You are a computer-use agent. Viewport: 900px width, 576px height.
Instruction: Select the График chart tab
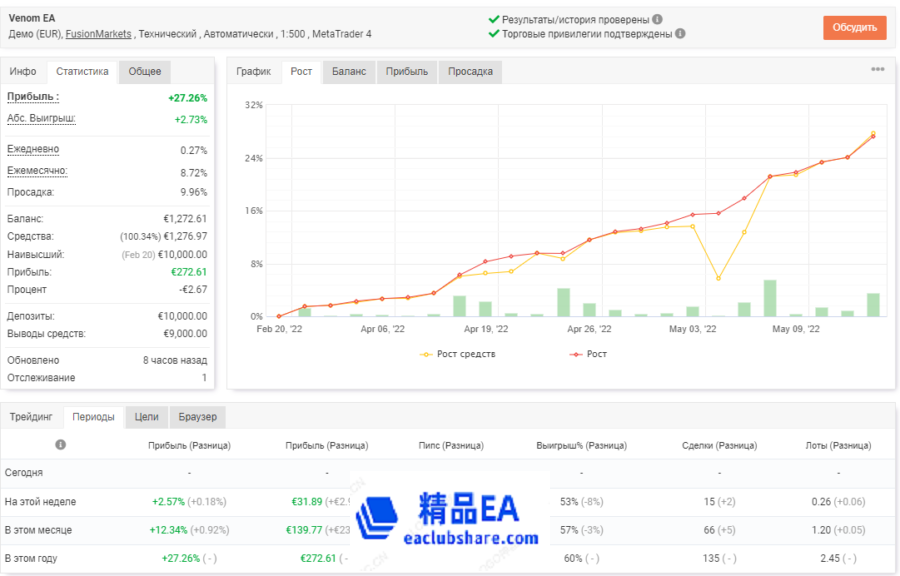254,72
